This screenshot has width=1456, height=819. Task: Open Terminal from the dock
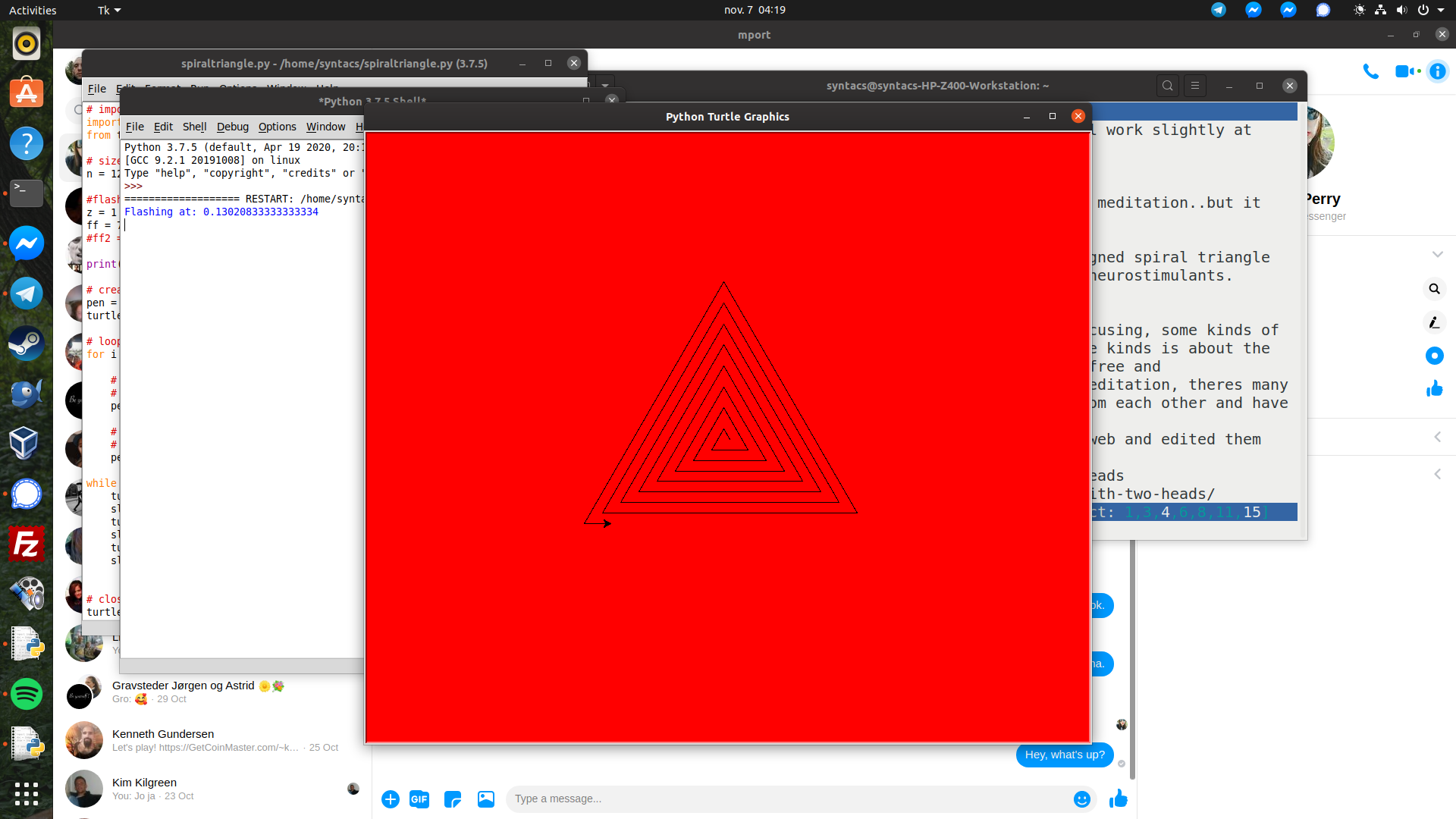click(27, 193)
